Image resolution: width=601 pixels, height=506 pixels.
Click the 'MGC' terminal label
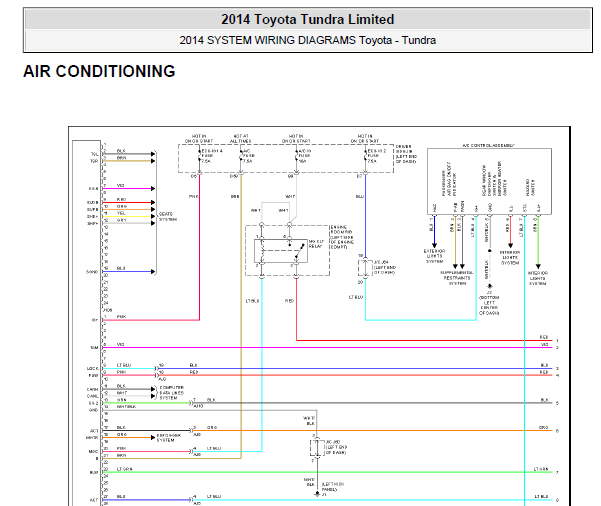coord(94,452)
